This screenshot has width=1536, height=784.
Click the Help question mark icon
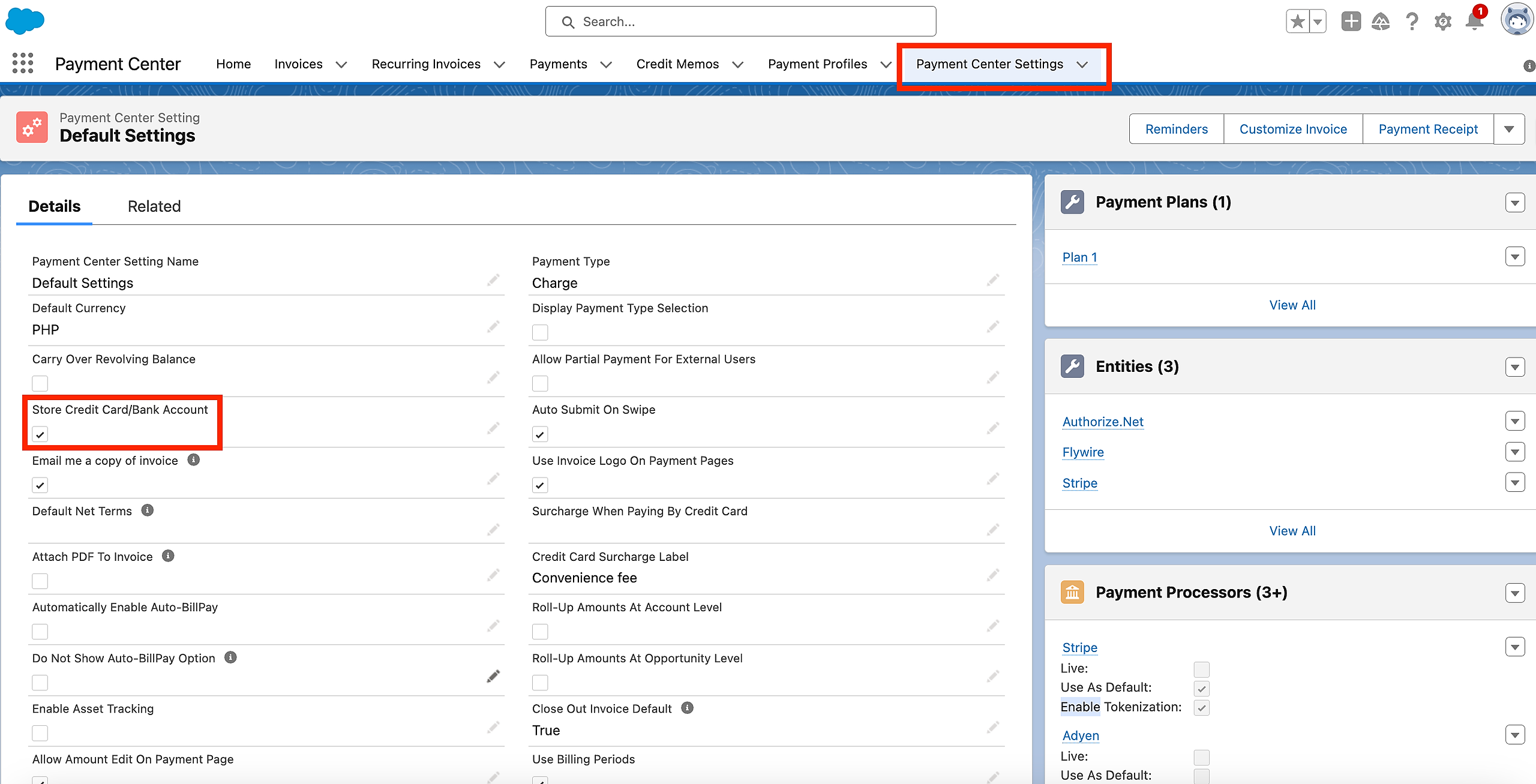pyautogui.click(x=1412, y=22)
